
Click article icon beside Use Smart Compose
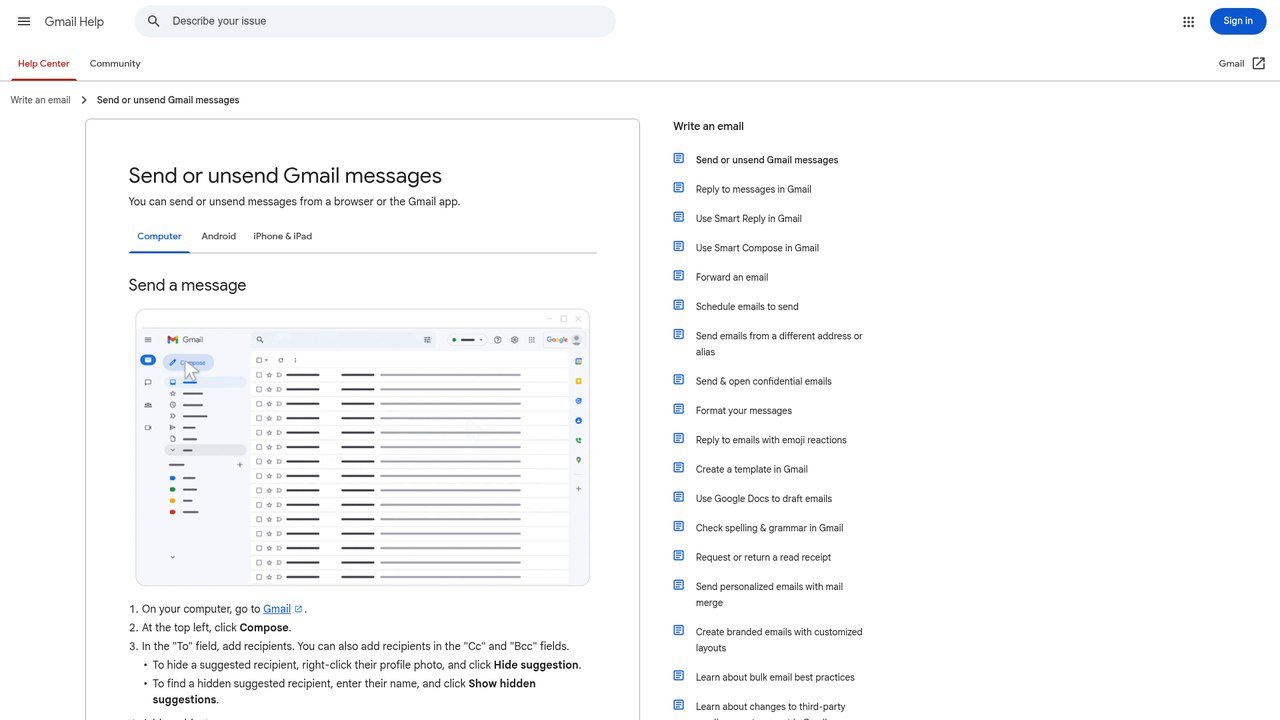click(679, 247)
